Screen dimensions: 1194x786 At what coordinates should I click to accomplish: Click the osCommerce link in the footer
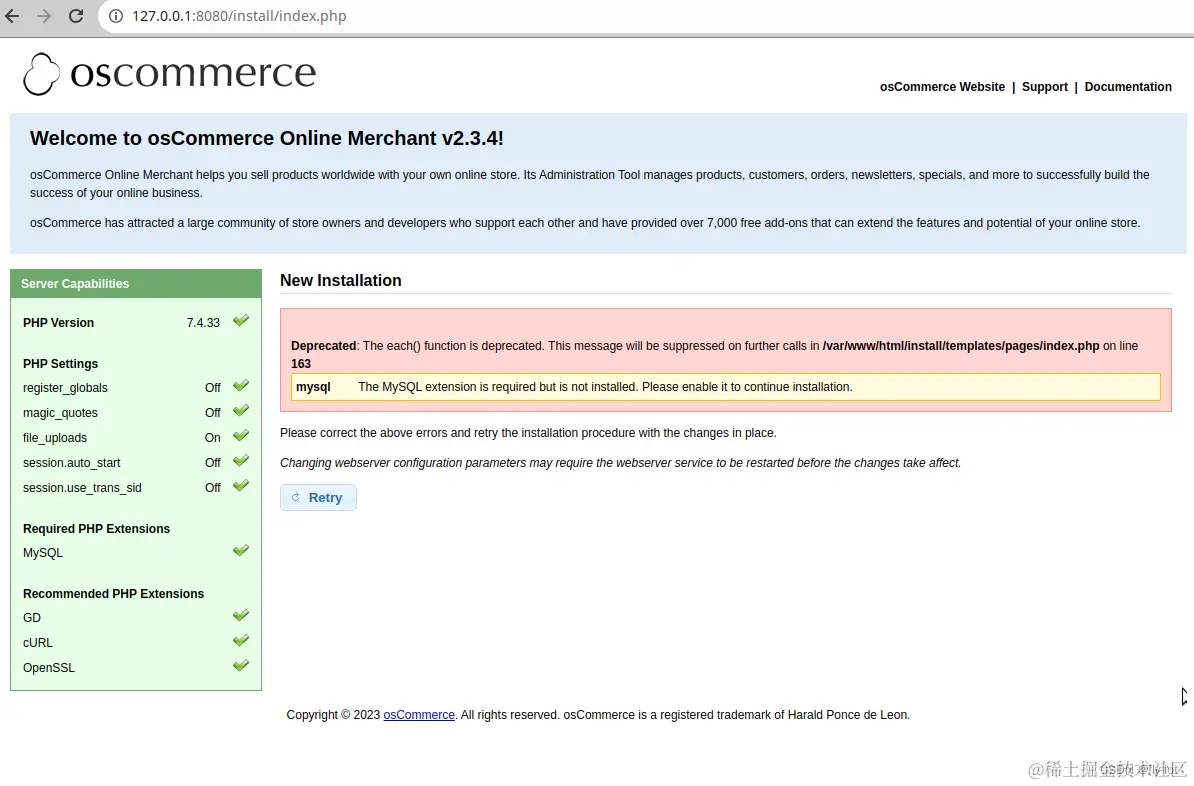pyautogui.click(x=419, y=714)
